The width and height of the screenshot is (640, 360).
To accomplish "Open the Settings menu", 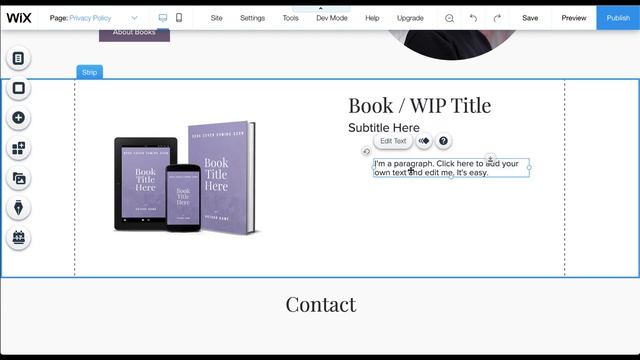I will click(252, 18).
